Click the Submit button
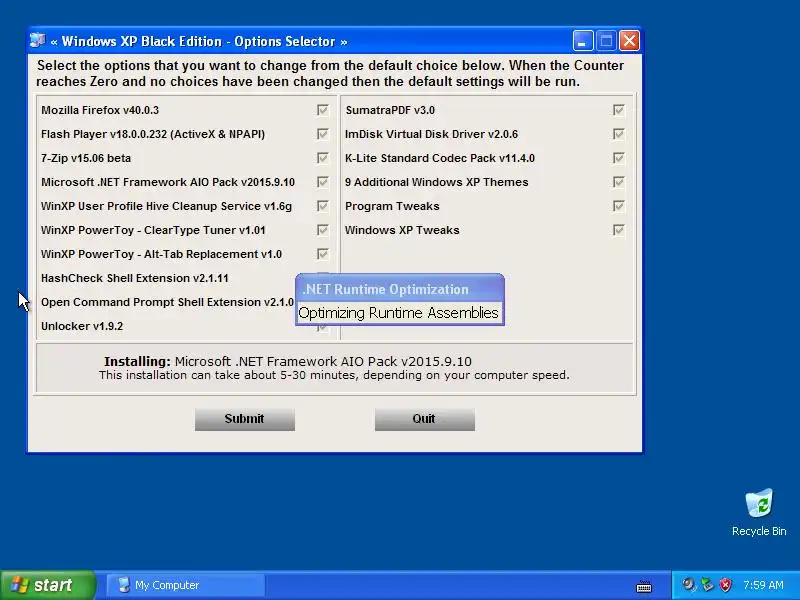Image resolution: width=800 pixels, height=600 pixels. coord(245,419)
